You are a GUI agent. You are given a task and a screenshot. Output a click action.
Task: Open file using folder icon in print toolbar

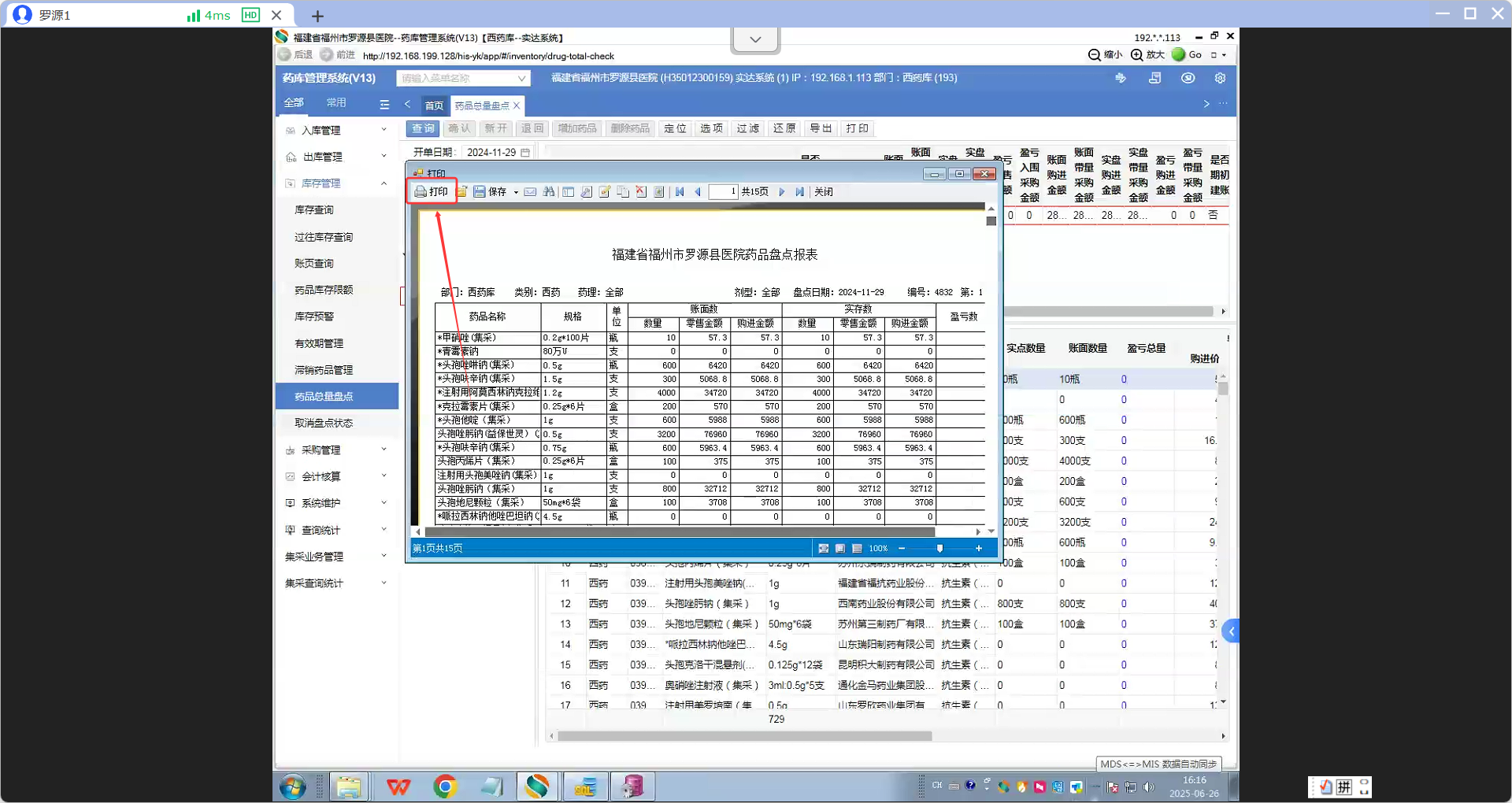pyautogui.click(x=462, y=191)
